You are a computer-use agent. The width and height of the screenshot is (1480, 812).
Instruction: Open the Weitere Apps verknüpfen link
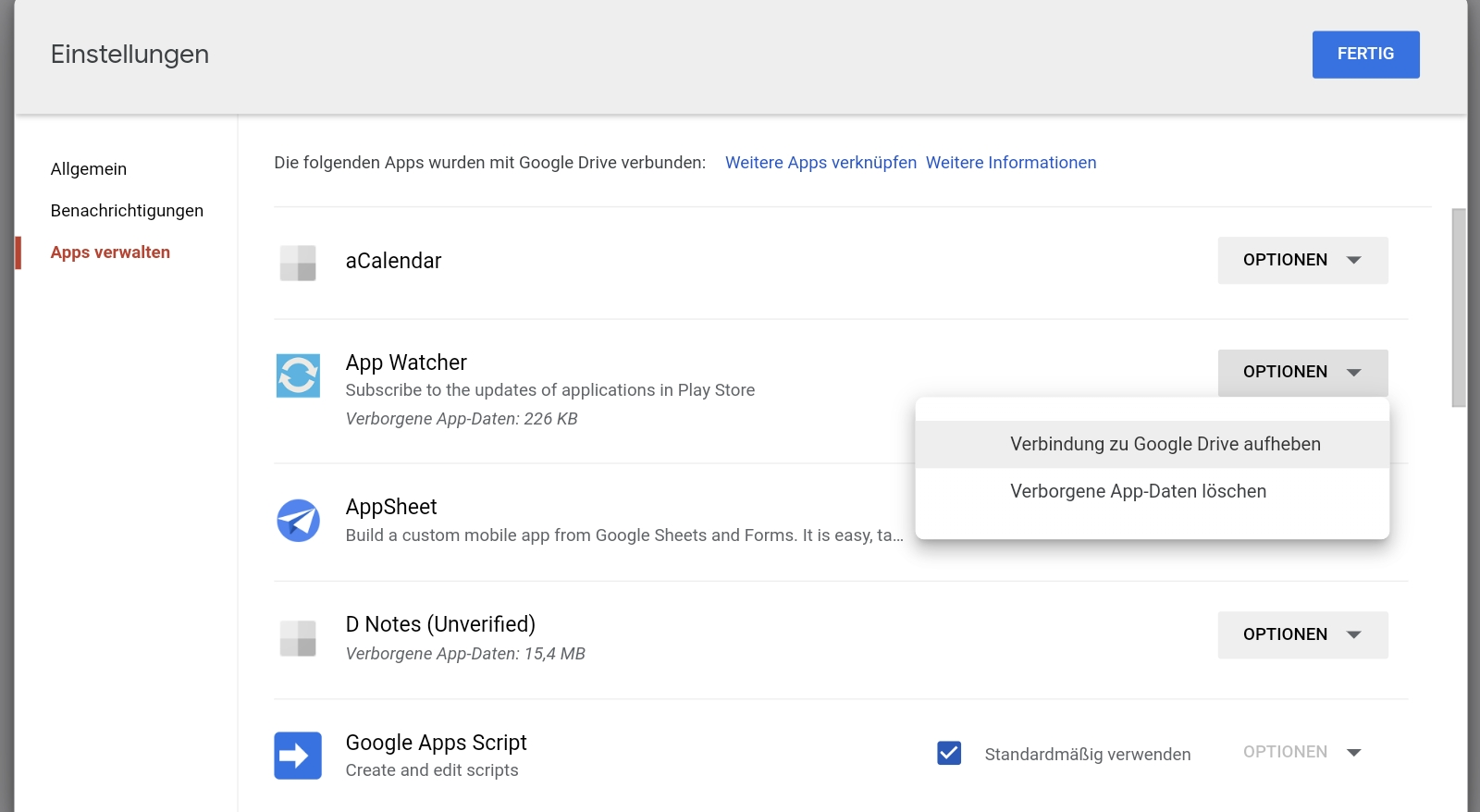pos(820,163)
